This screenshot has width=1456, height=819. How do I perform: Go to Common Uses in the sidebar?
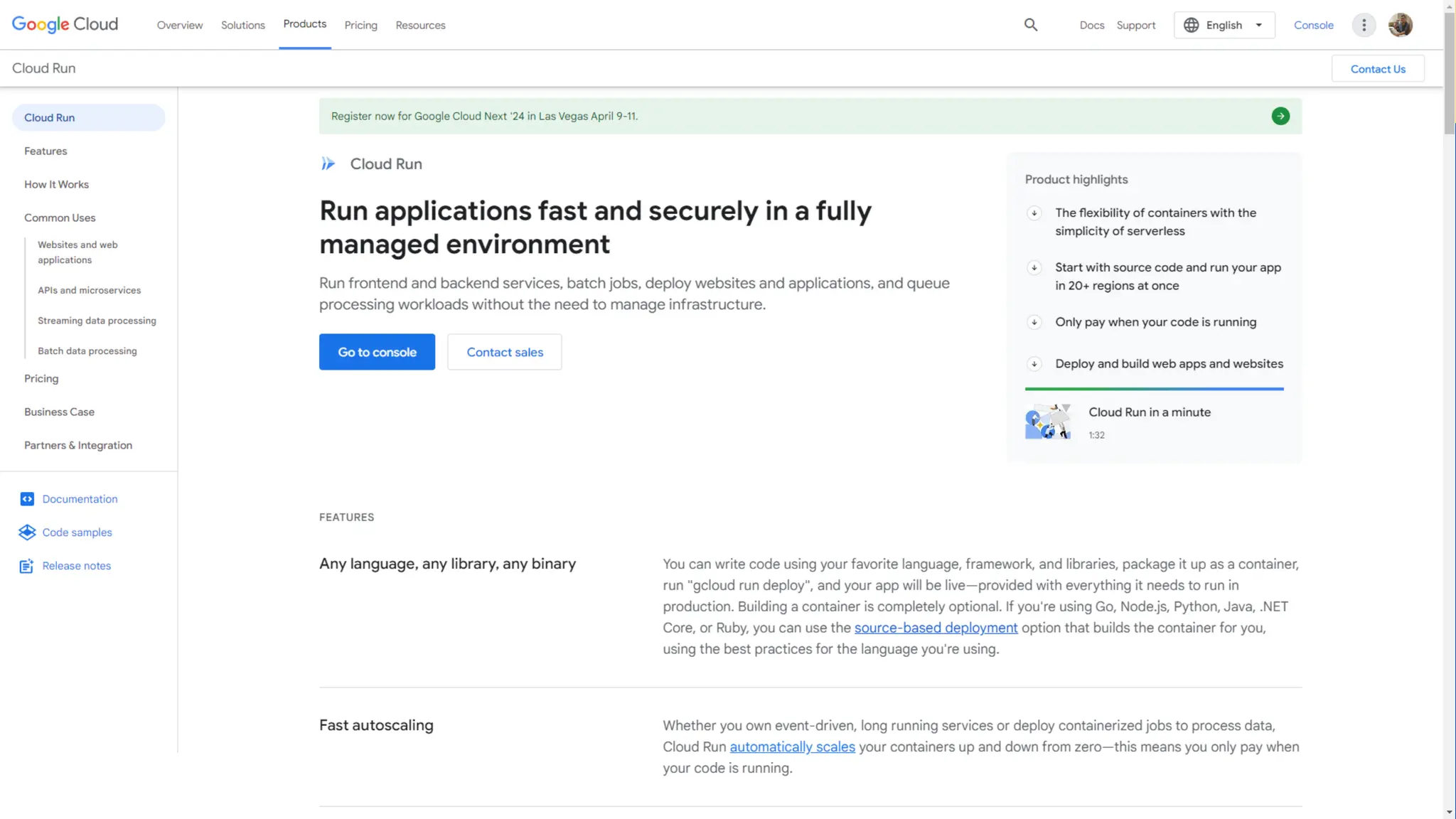coord(60,218)
